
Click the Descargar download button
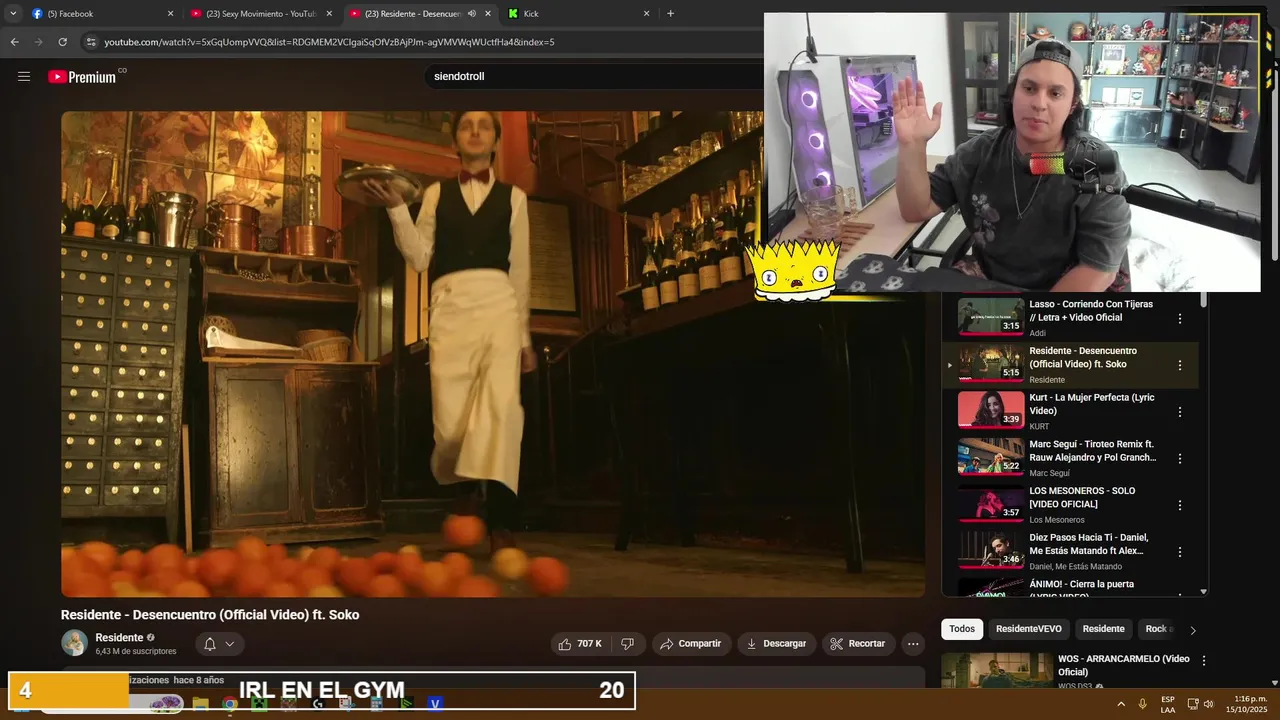pos(777,644)
